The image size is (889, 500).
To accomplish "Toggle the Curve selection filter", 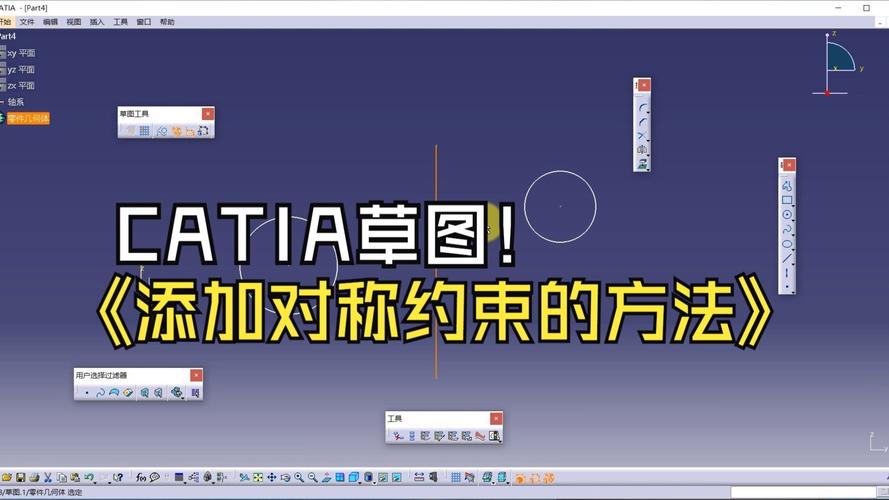I will click(x=100, y=392).
